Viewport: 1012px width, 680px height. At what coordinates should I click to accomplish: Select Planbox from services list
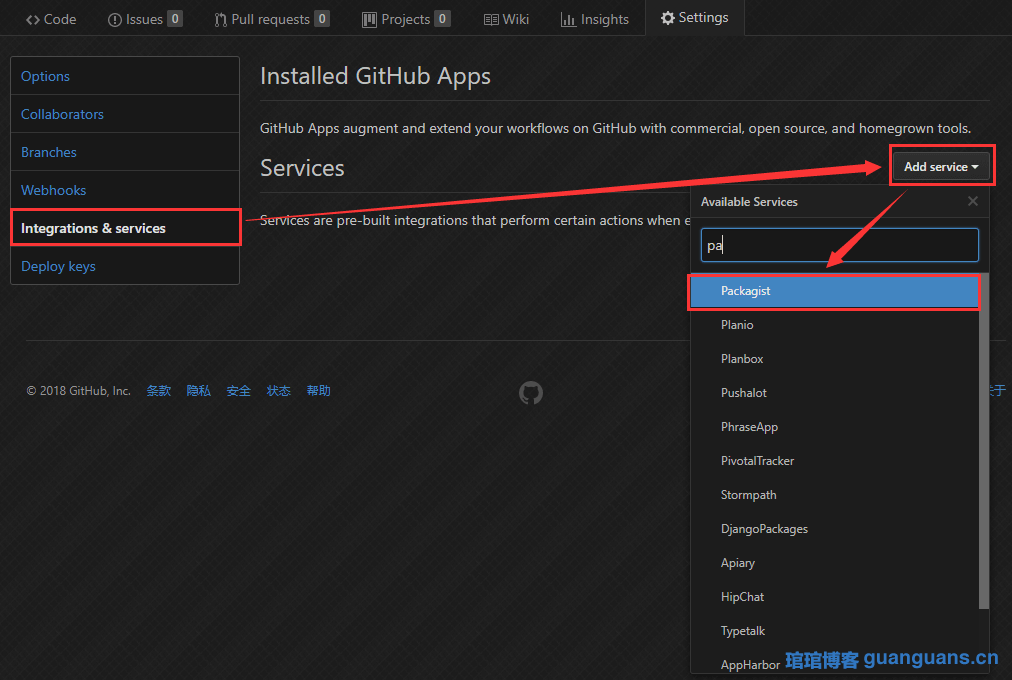coord(835,359)
